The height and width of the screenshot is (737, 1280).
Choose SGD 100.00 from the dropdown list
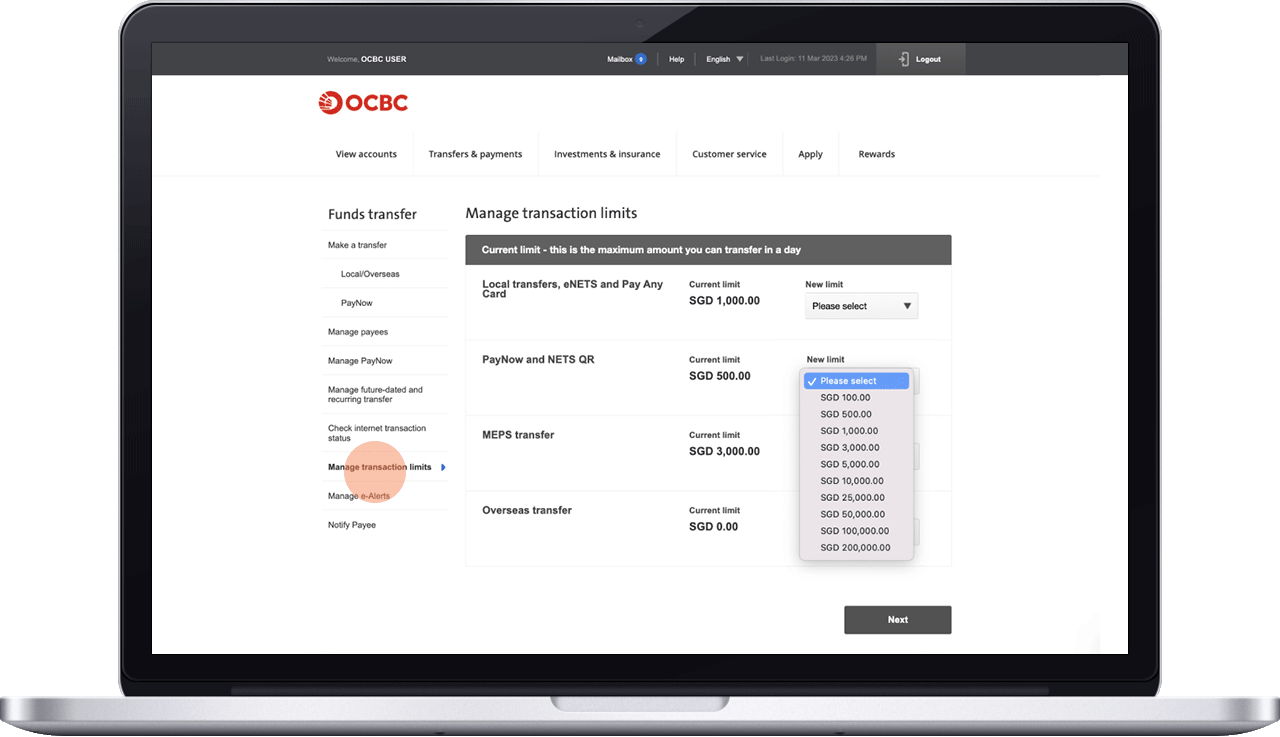pos(845,398)
